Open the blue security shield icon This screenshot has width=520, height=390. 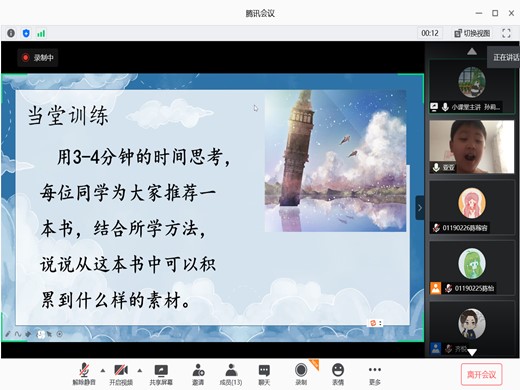tap(26, 33)
